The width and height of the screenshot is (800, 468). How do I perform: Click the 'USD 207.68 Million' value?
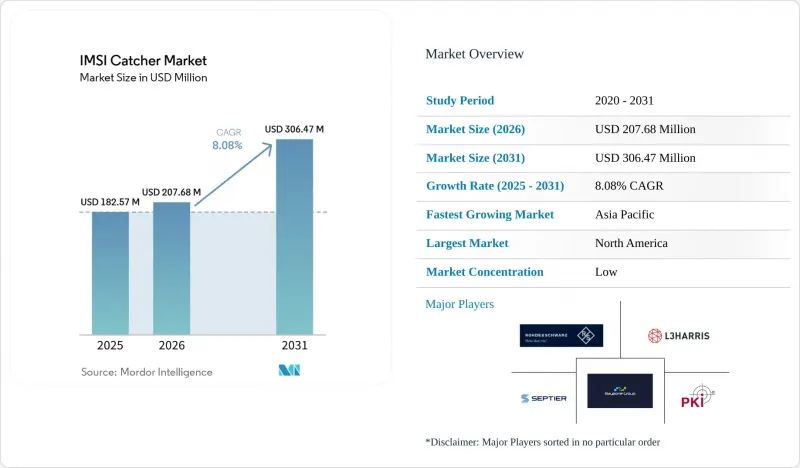(645, 129)
